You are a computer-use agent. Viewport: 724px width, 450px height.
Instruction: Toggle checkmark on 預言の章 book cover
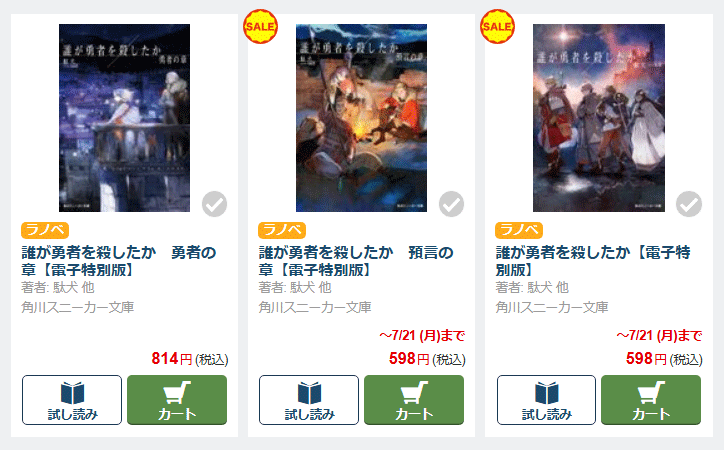(451, 204)
